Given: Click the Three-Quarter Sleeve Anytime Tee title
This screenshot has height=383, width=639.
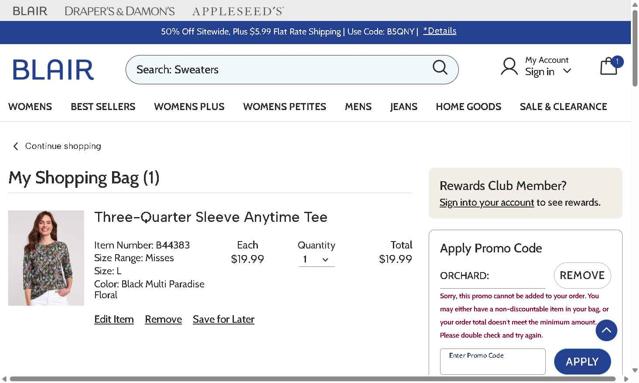Looking at the screenshot, I should 211,217.
